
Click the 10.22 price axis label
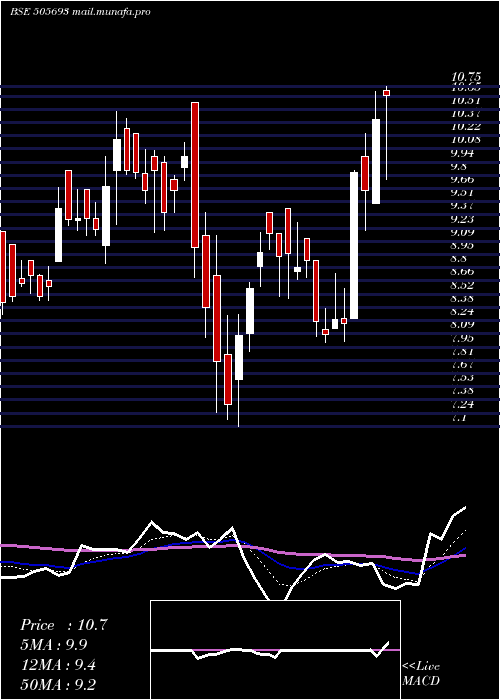pos(467,127)
